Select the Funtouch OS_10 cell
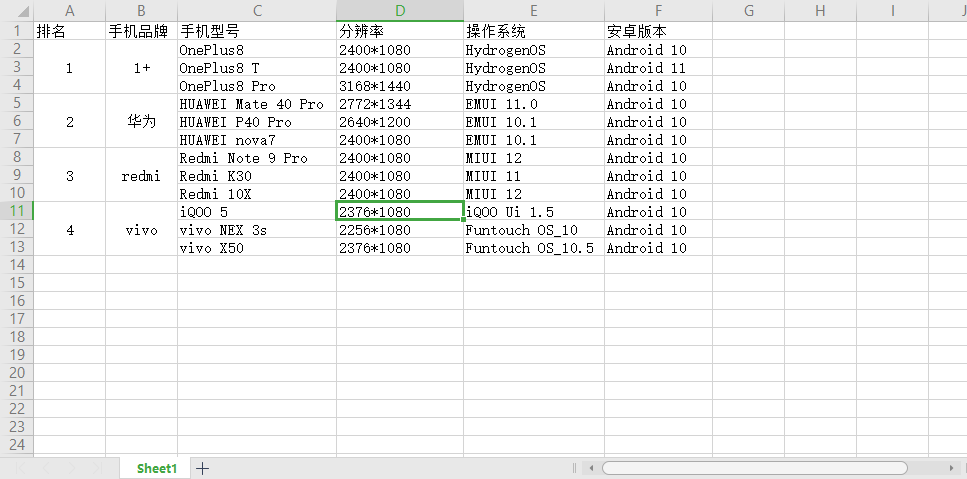 coord(534,229)
